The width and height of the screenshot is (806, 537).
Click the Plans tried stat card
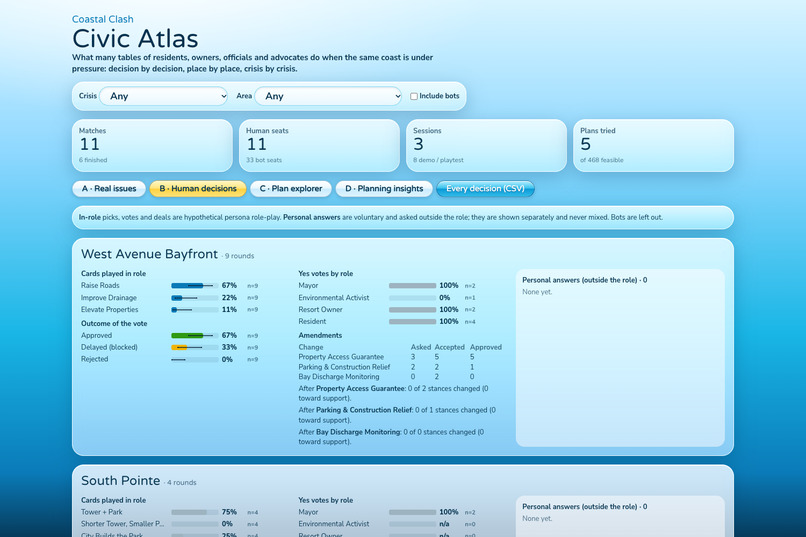pyautogui.click(x=653, y=145)
